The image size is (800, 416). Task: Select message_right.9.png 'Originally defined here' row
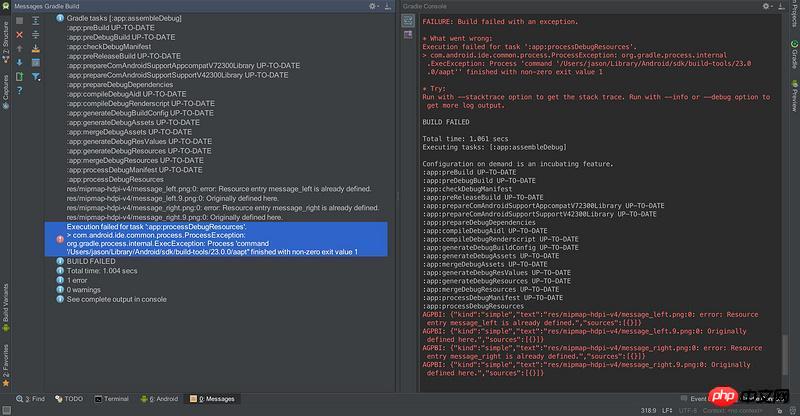pos(174,217)
